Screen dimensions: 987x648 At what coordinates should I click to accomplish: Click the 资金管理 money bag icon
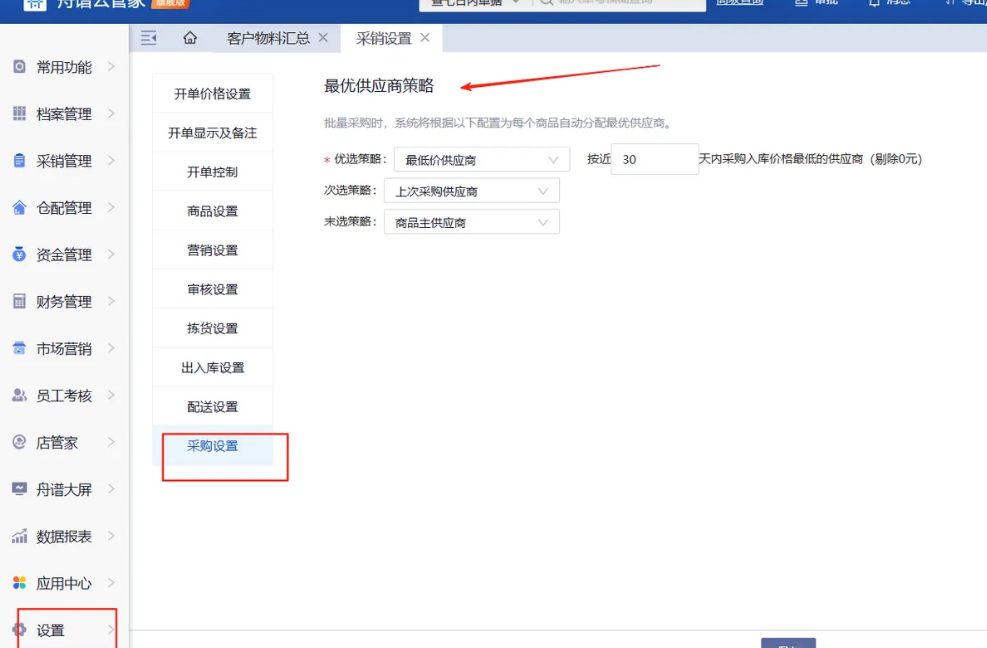[x=19, y=255]
